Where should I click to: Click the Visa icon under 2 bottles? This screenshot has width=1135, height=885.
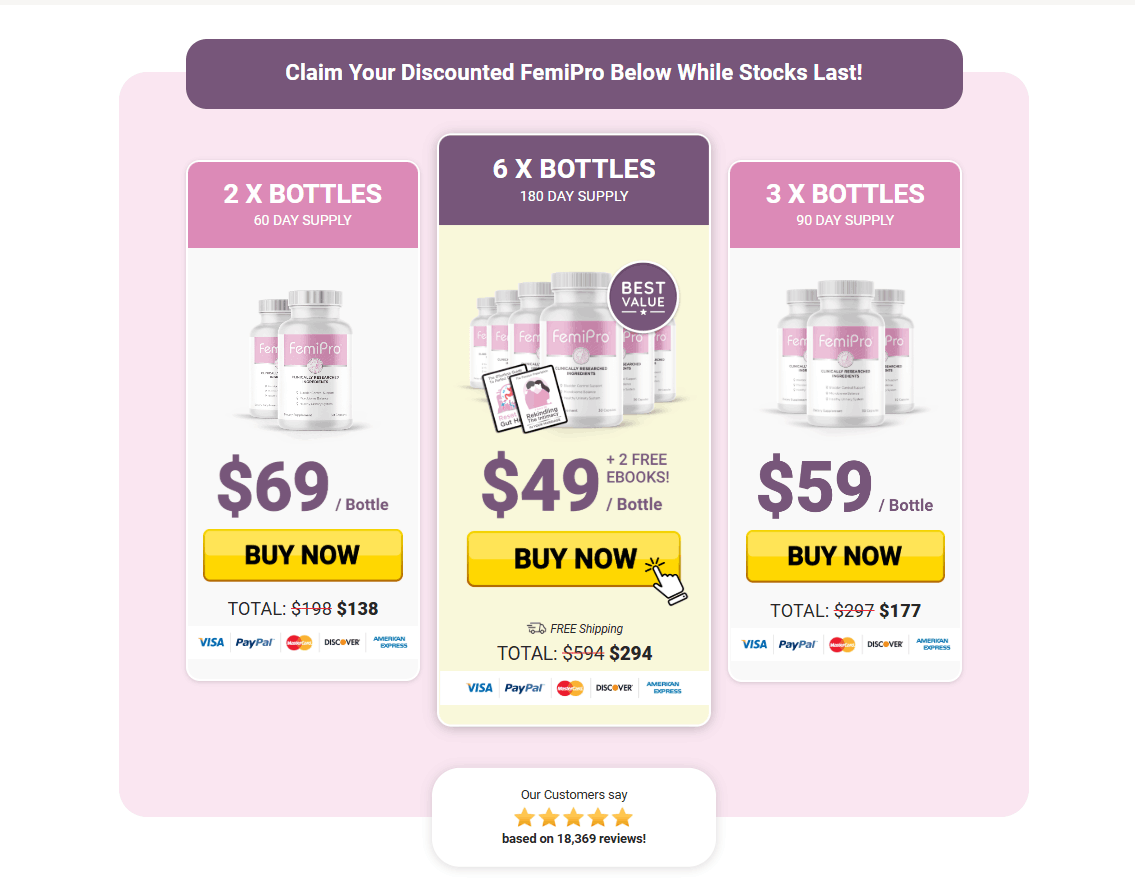coord(211,642)
